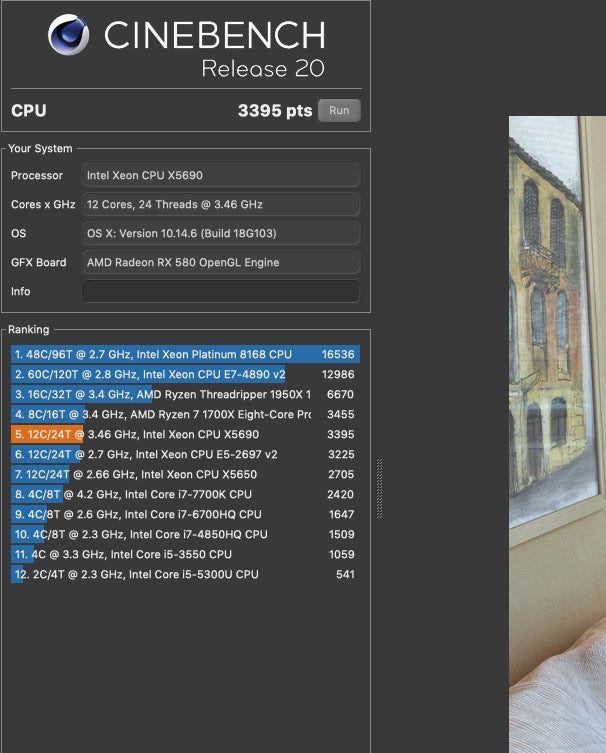This screenshot has width=606, height=753.
Task: Select the Xeon Platinum 8168 ranking entry
Action: [185, 354]
